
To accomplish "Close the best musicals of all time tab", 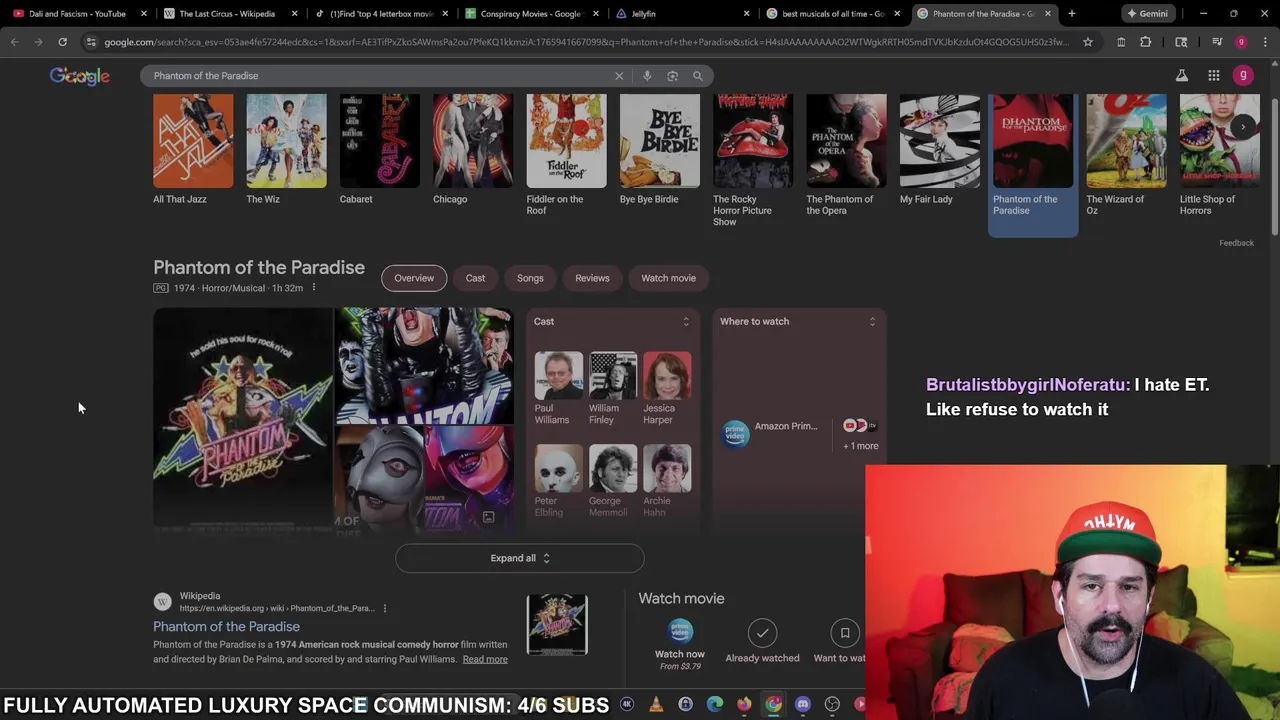I will tap(897, 14).
